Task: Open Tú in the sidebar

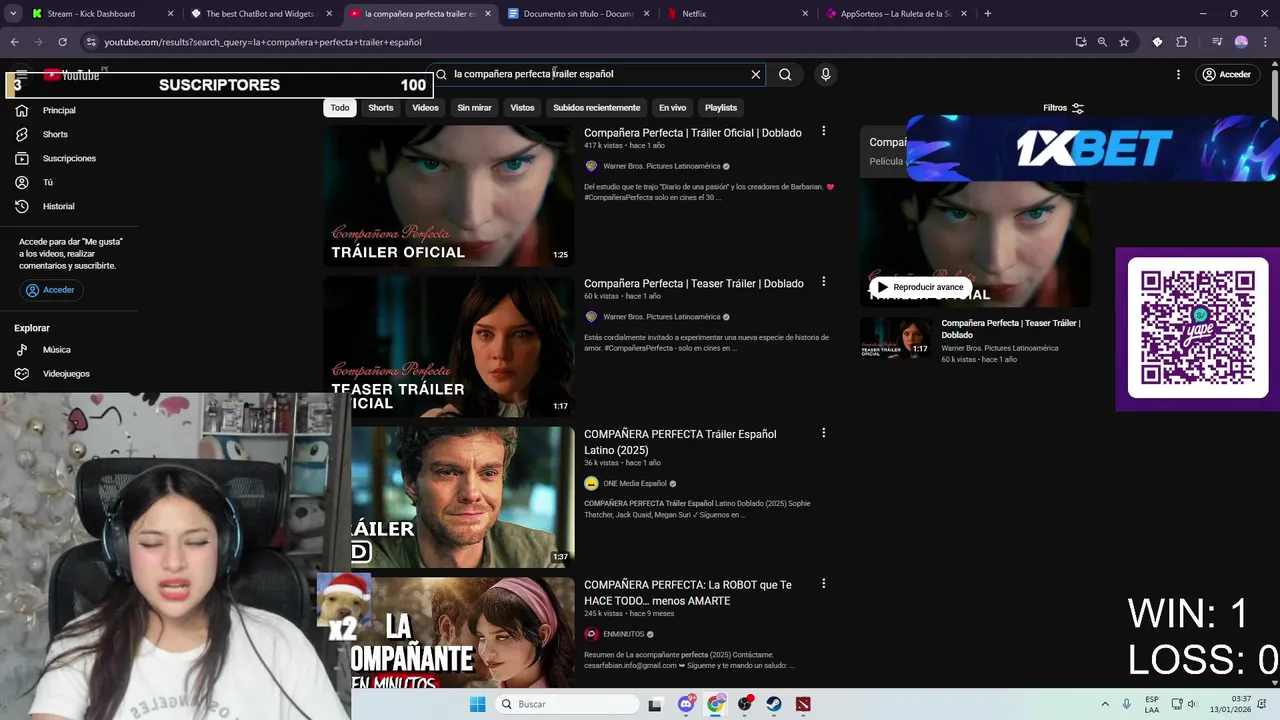Action: point(47,182)
